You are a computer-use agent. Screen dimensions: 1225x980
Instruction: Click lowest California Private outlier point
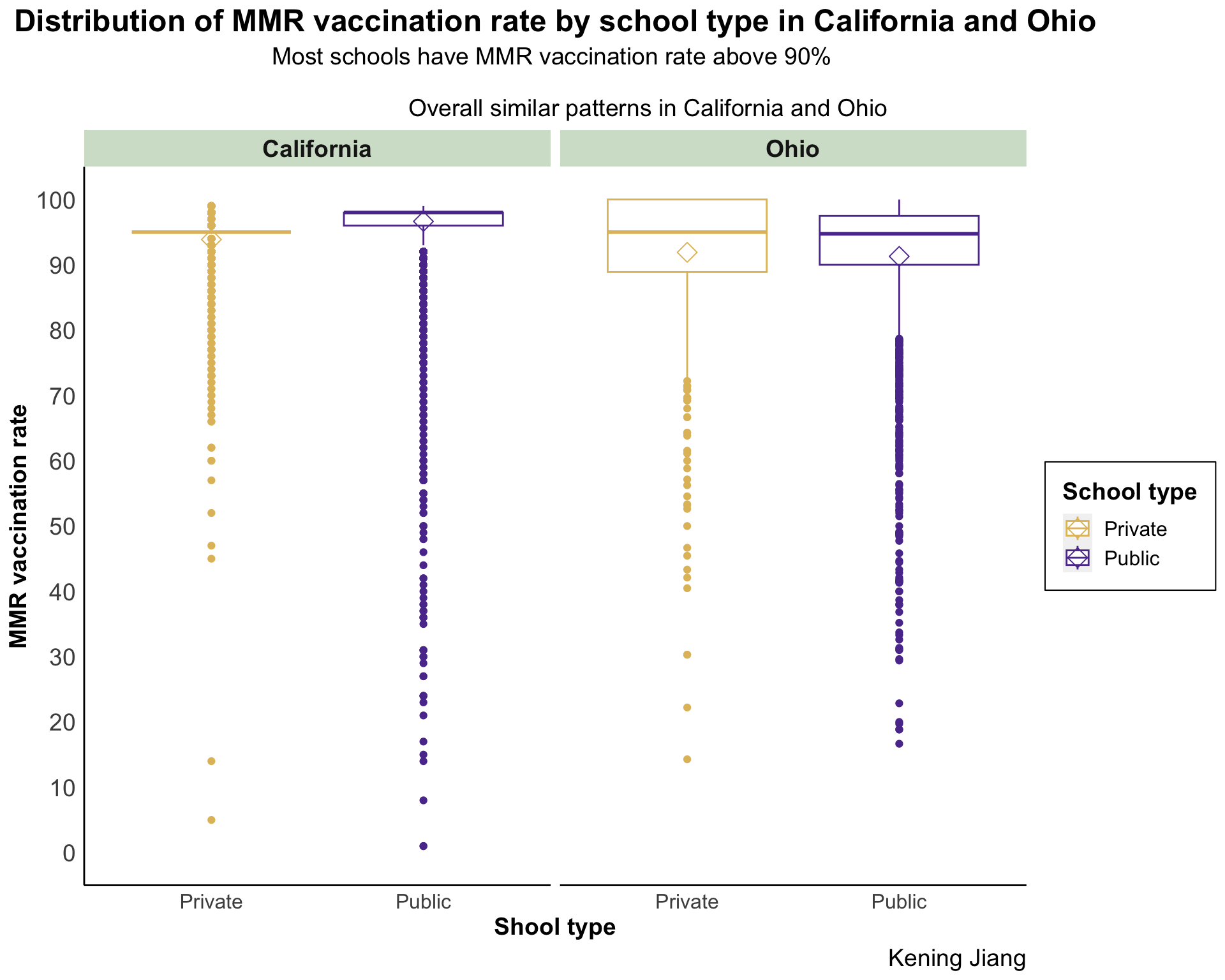point(211,820)
